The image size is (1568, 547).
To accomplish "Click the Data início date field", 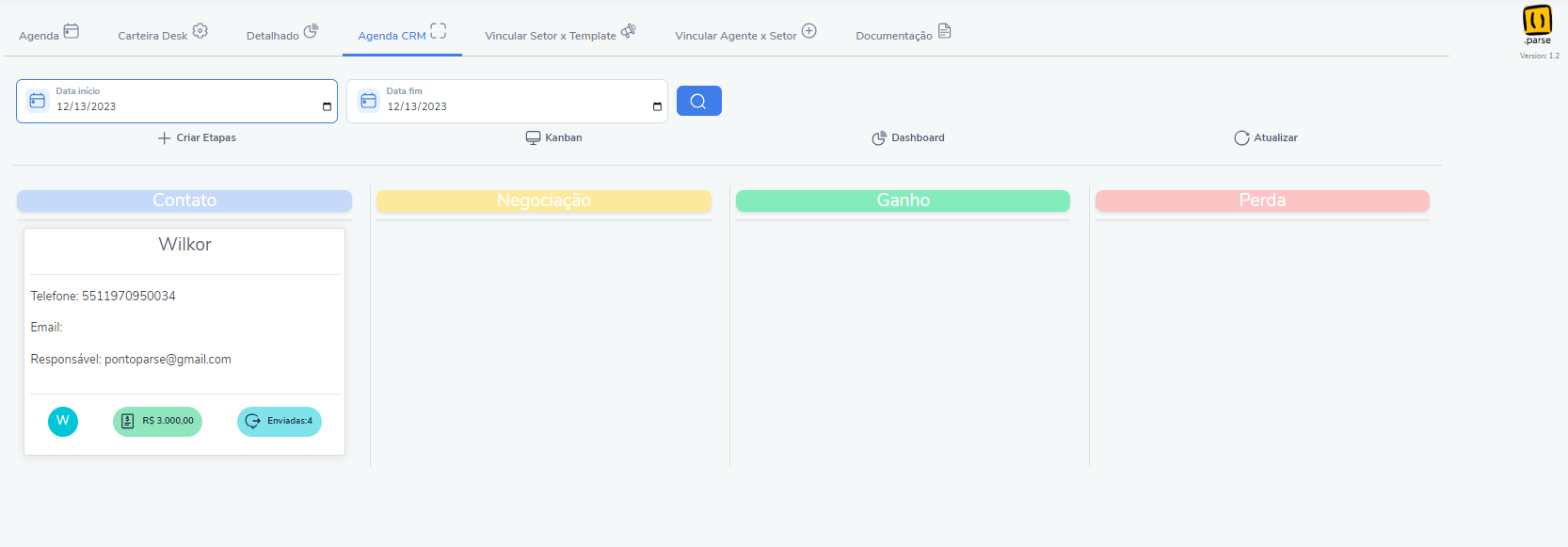I will pyautogui.click(x=177, y=101).
